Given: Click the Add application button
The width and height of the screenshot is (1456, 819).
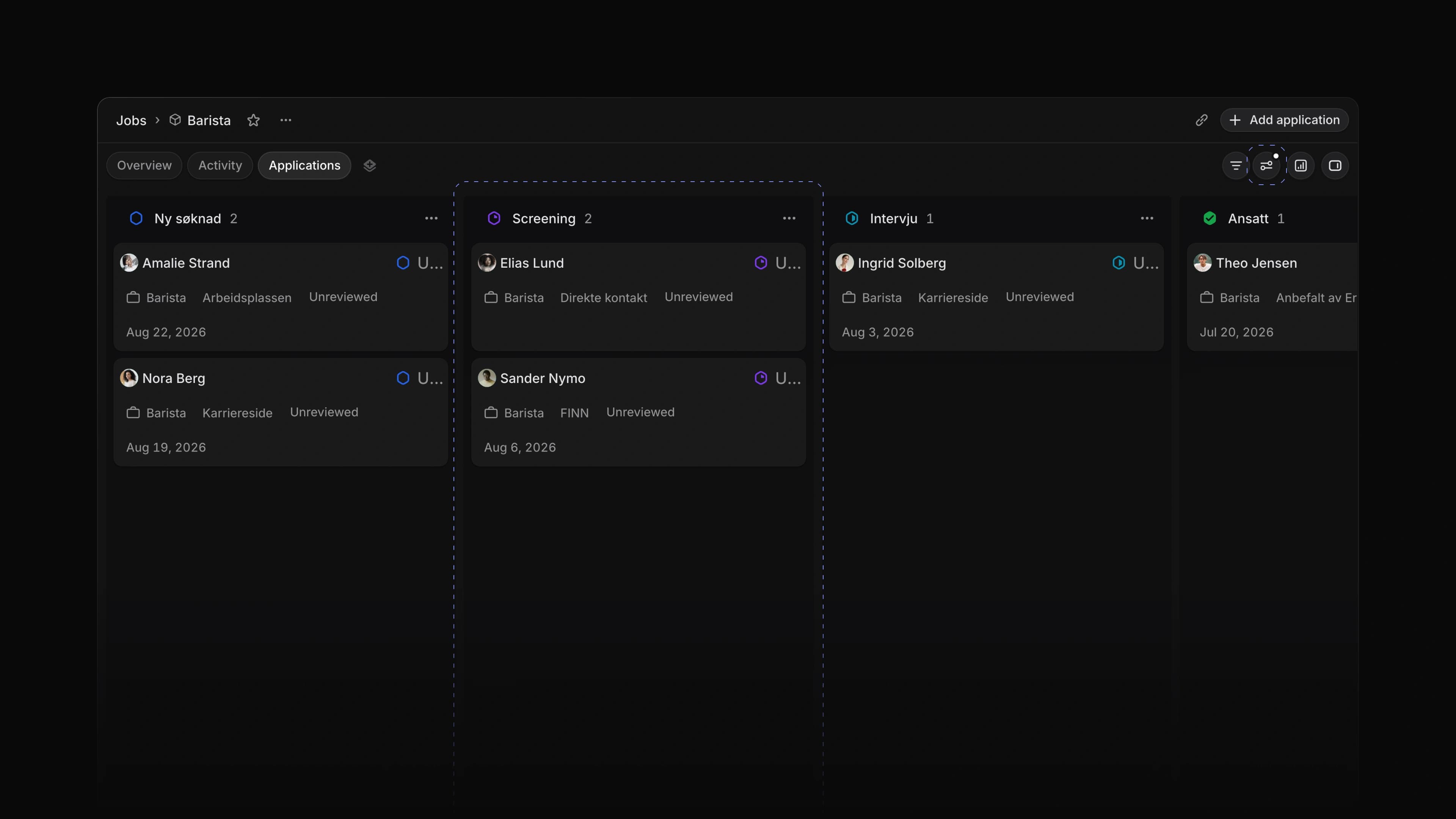Looking at the screenshot, I should [1284, 120].
